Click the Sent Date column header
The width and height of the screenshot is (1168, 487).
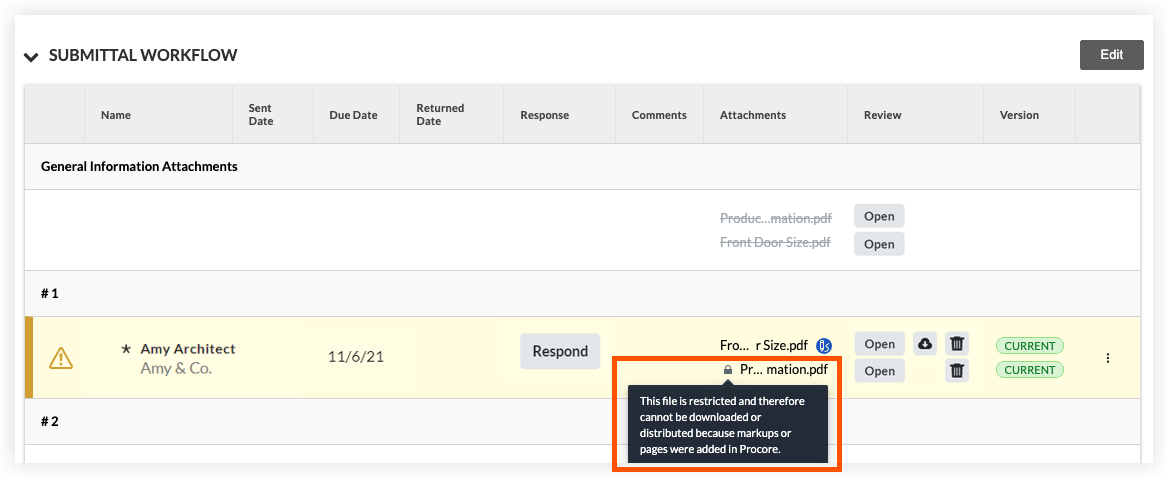tap(261, 115)
